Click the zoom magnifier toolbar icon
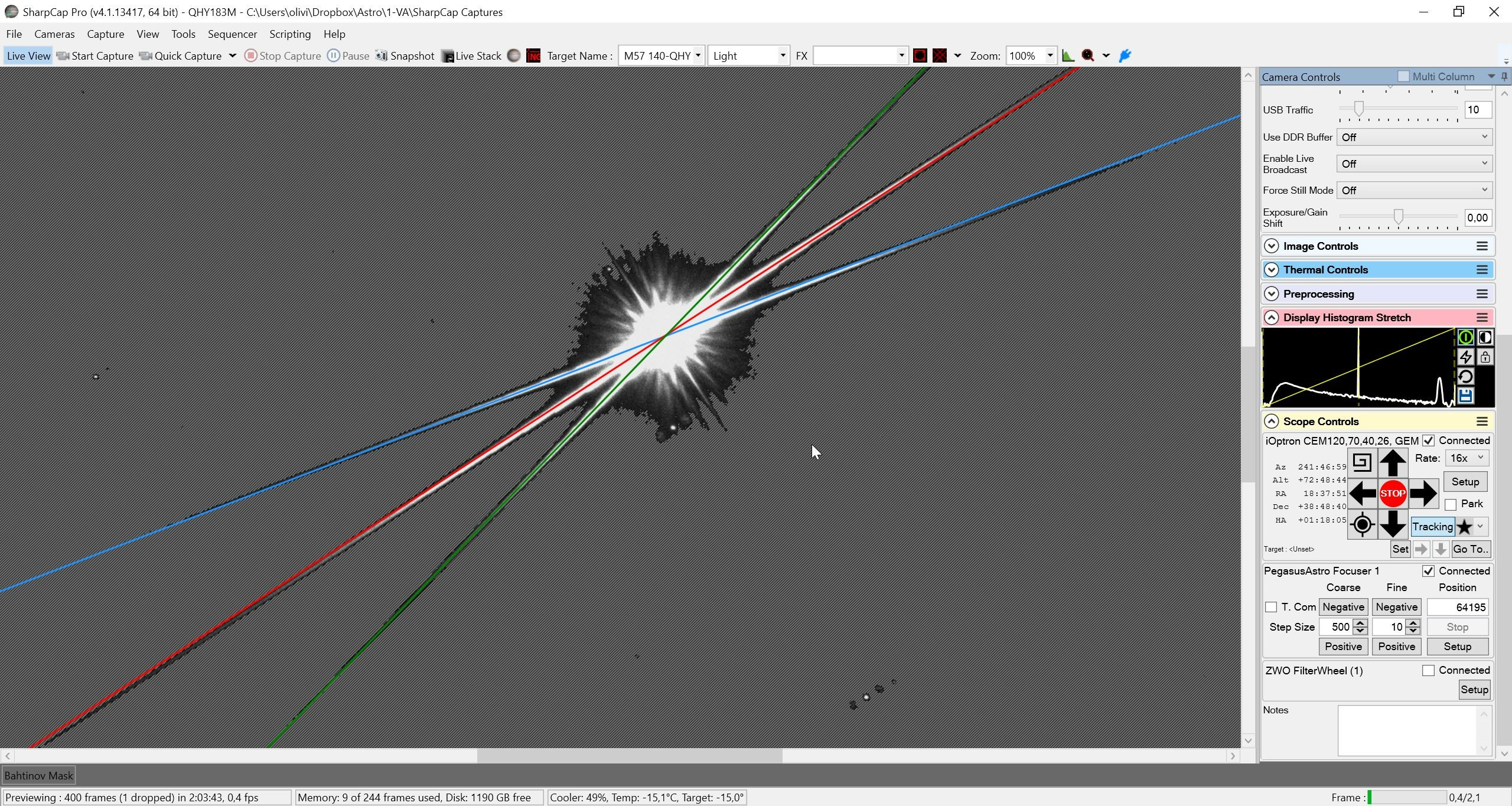The image size is (1512, 806). click(1088, 56)
